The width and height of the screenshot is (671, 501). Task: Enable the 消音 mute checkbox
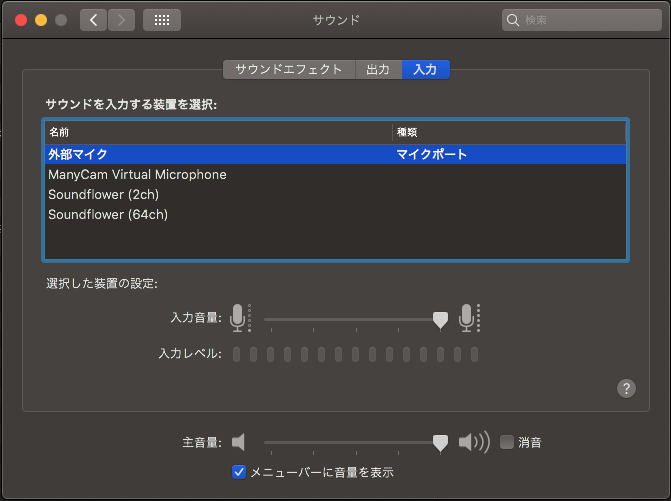(x=507, y=442)
